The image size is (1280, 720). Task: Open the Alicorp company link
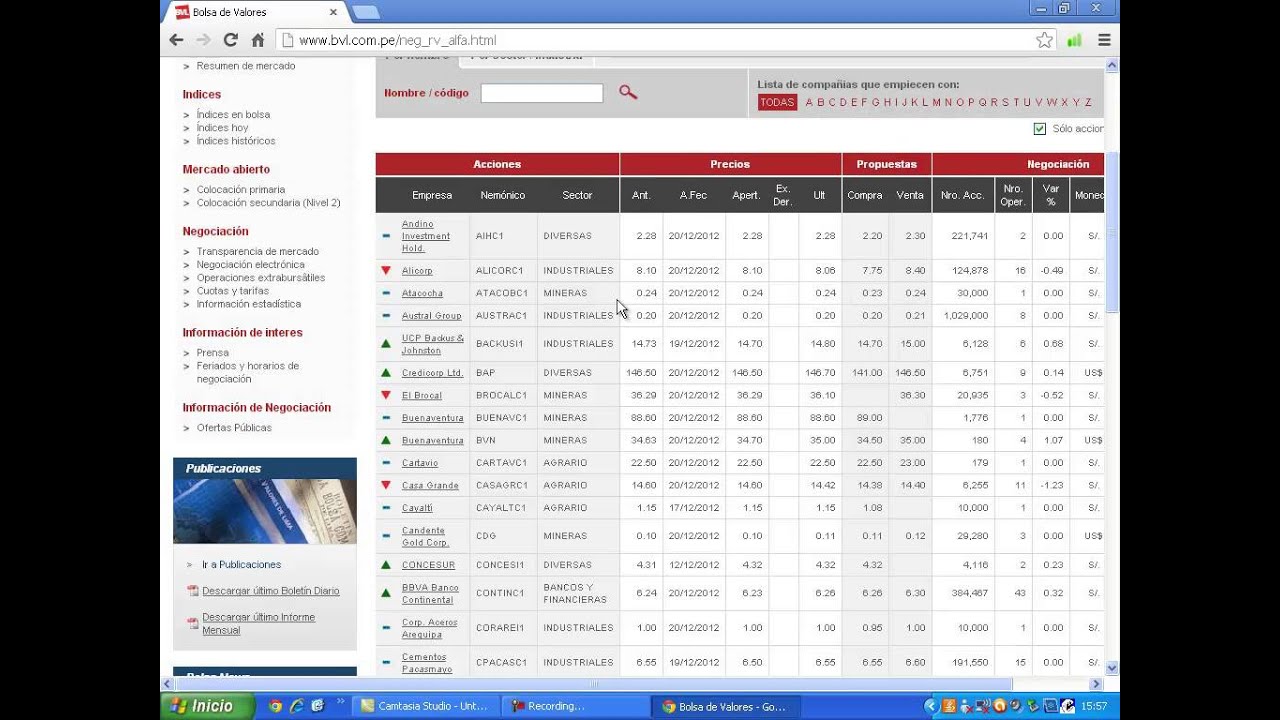[417, 271]
